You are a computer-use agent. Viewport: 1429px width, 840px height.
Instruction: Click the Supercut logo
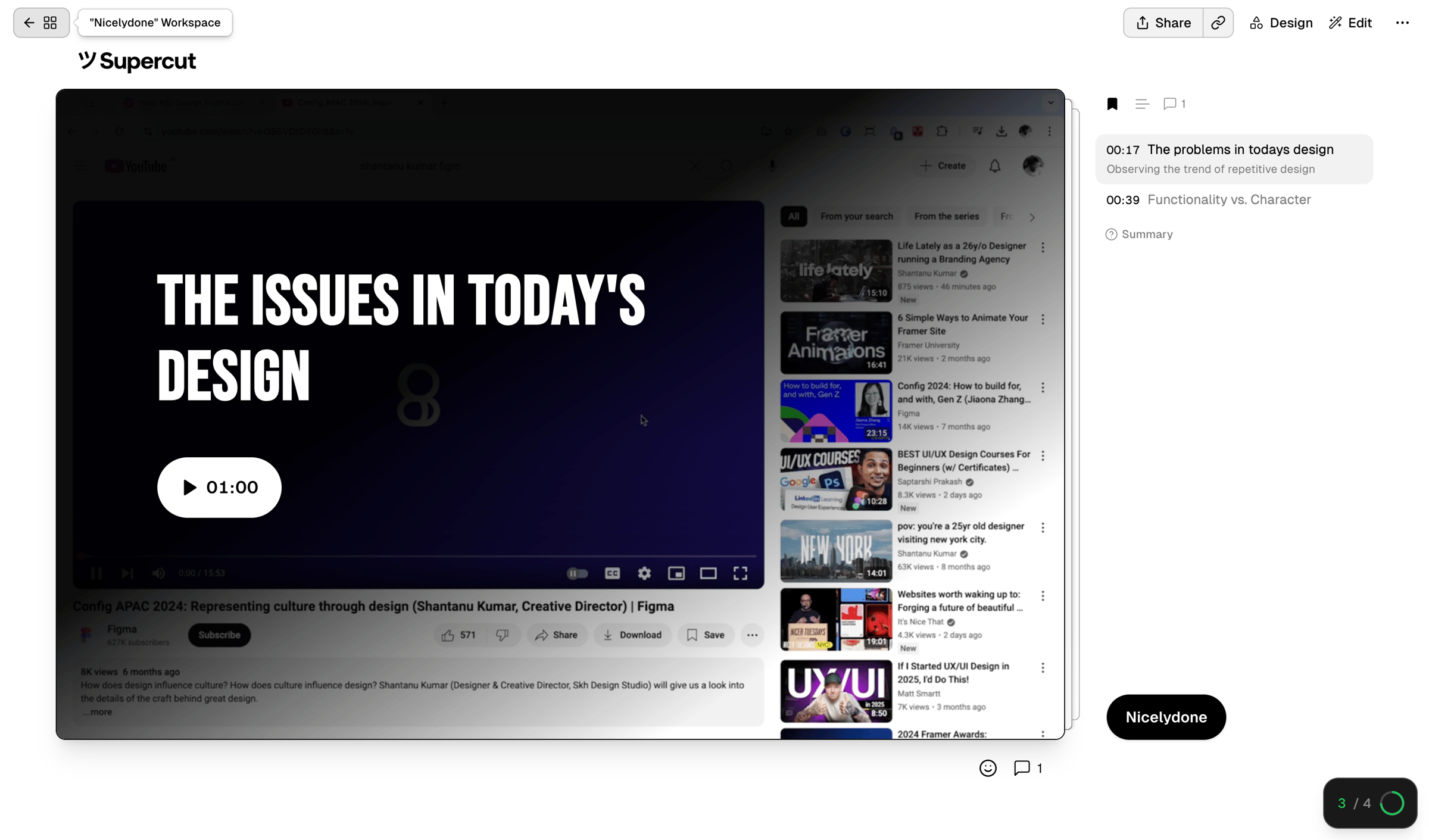(x=137, y=61)
